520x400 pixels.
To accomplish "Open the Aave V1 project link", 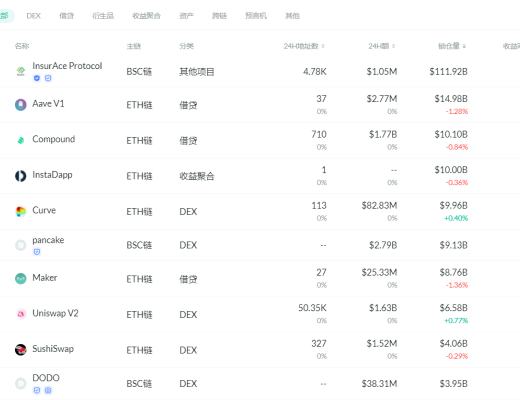I will click(48, 104).
